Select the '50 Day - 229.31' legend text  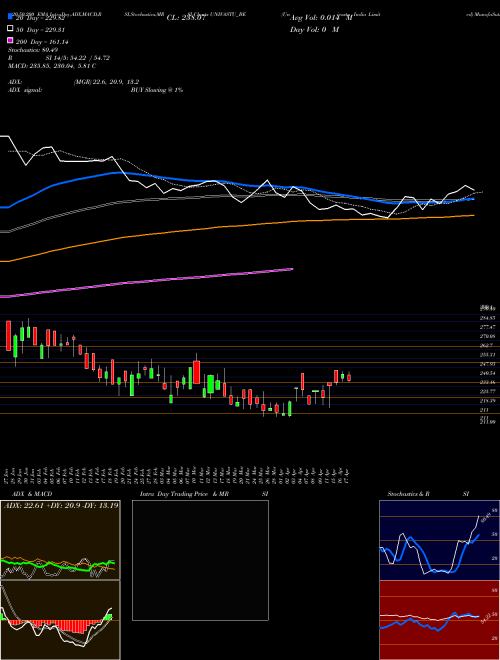(40, 30)
